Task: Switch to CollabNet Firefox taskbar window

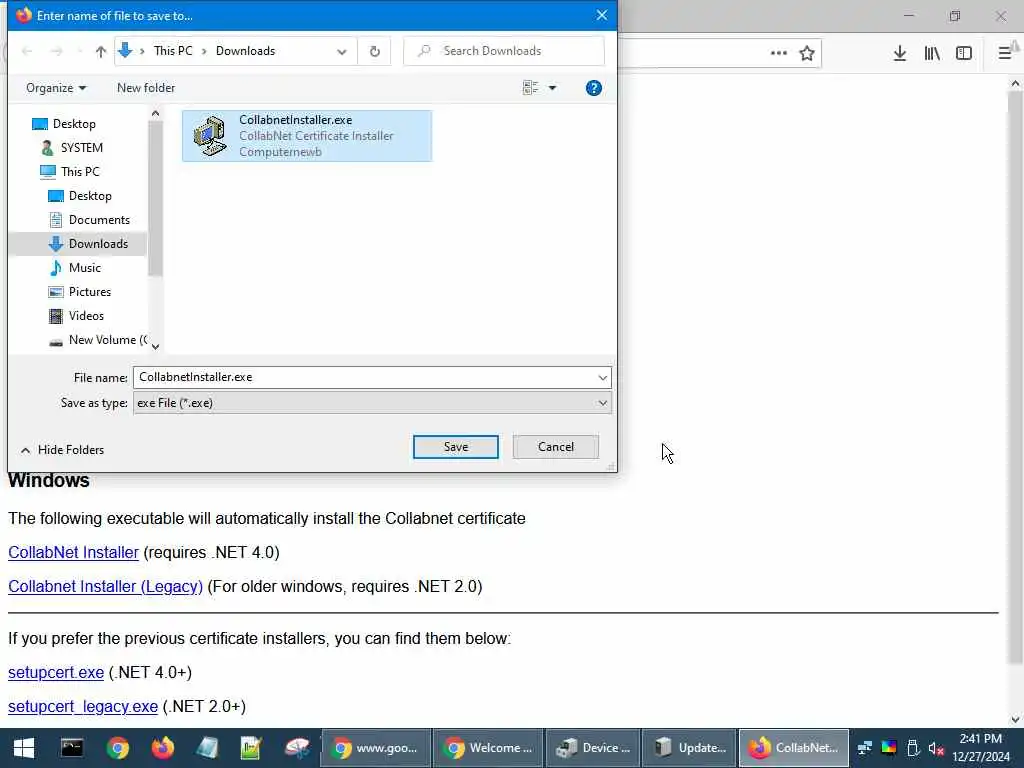Action: [793, 748]
